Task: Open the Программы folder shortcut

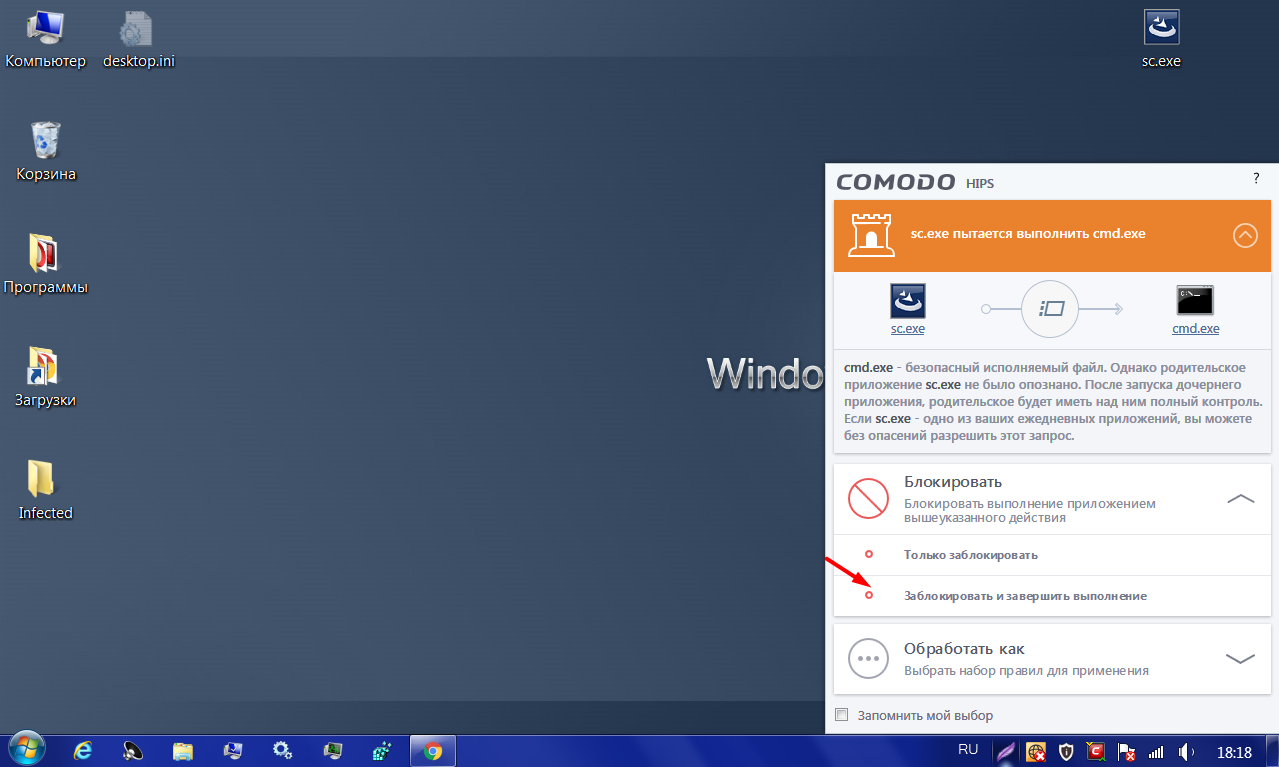Action: pos(45,254)
